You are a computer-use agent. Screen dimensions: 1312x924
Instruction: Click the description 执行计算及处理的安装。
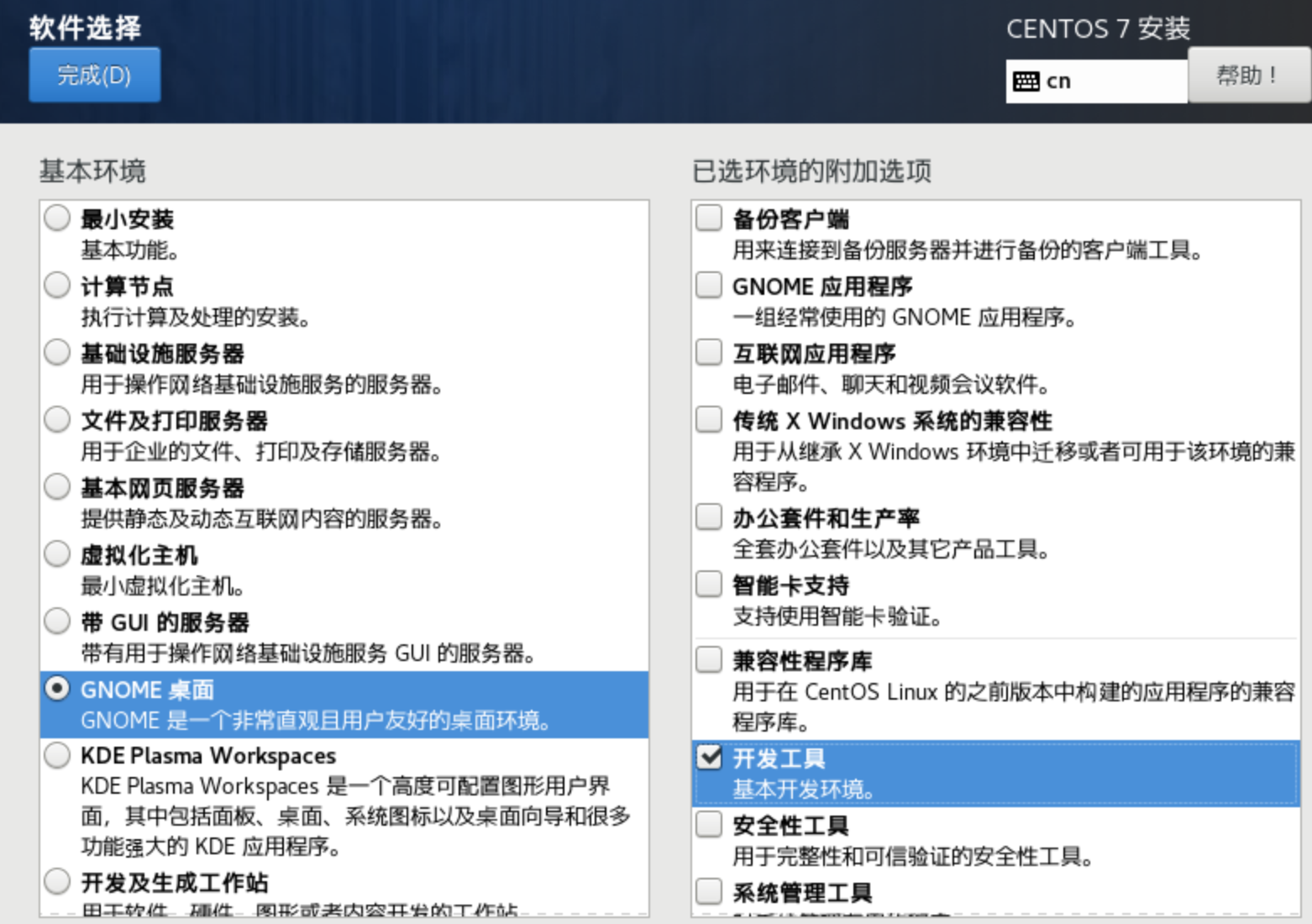pyautogui.click(x=196, y=318)
